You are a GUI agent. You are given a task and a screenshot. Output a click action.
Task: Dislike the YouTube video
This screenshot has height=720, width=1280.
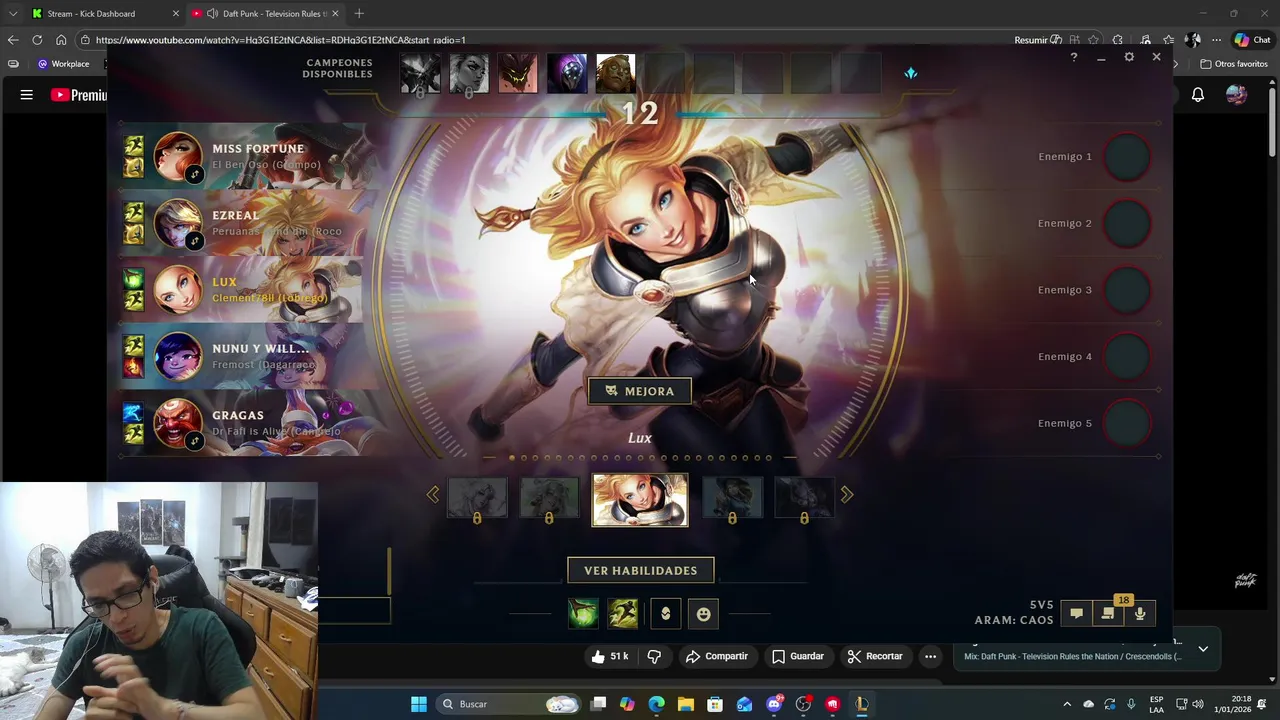(x=654, y=656)
